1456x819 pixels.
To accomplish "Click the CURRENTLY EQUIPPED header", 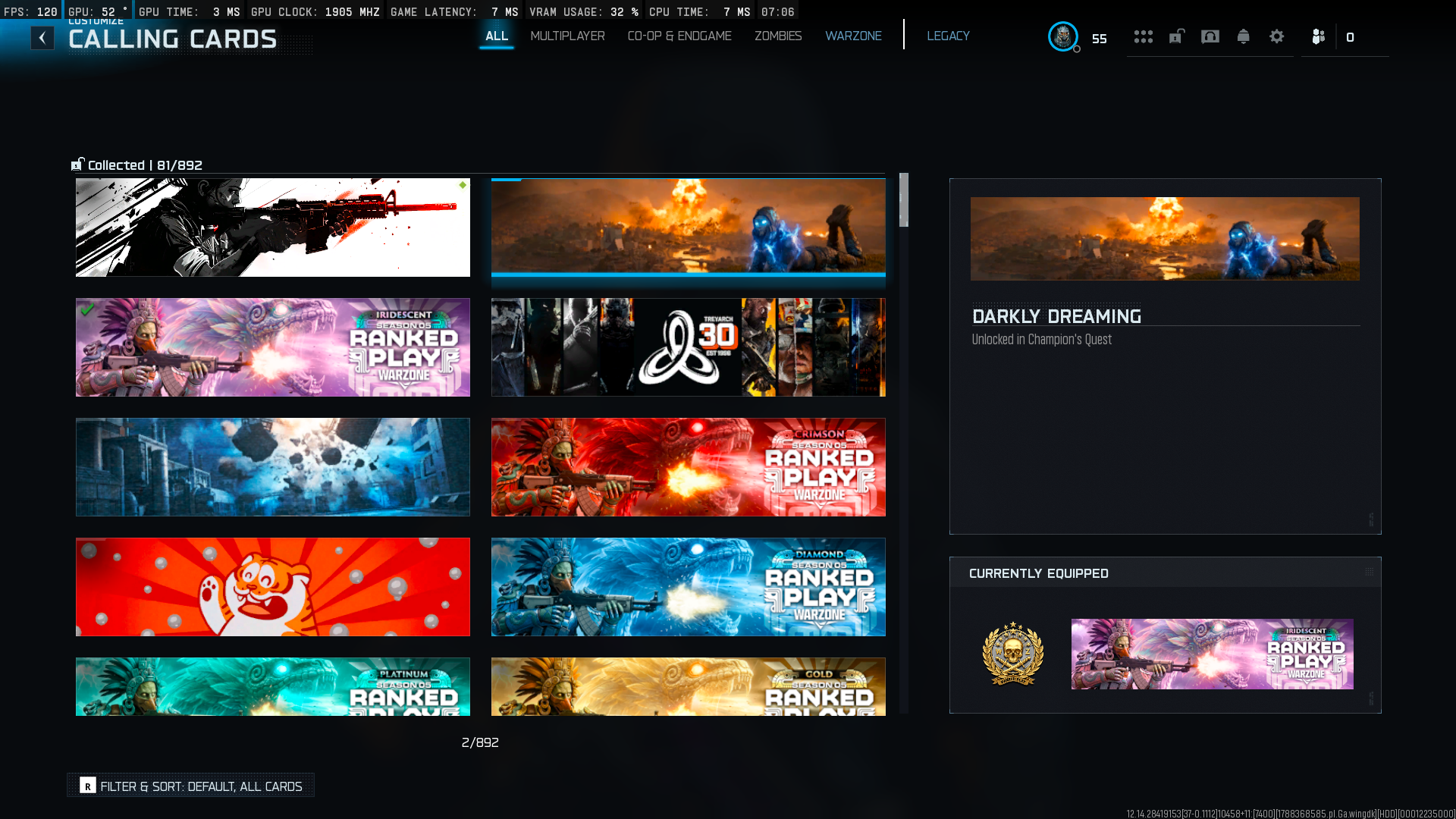I will tap(1038, 573).
